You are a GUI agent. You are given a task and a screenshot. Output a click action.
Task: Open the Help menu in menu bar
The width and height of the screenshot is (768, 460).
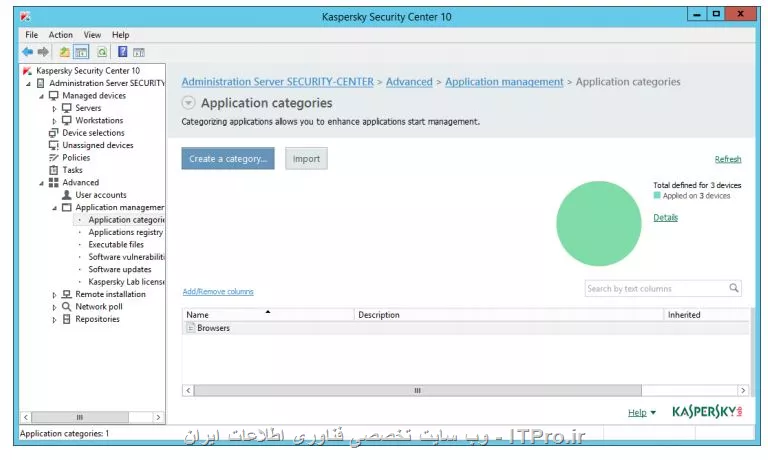pos(120,35)
